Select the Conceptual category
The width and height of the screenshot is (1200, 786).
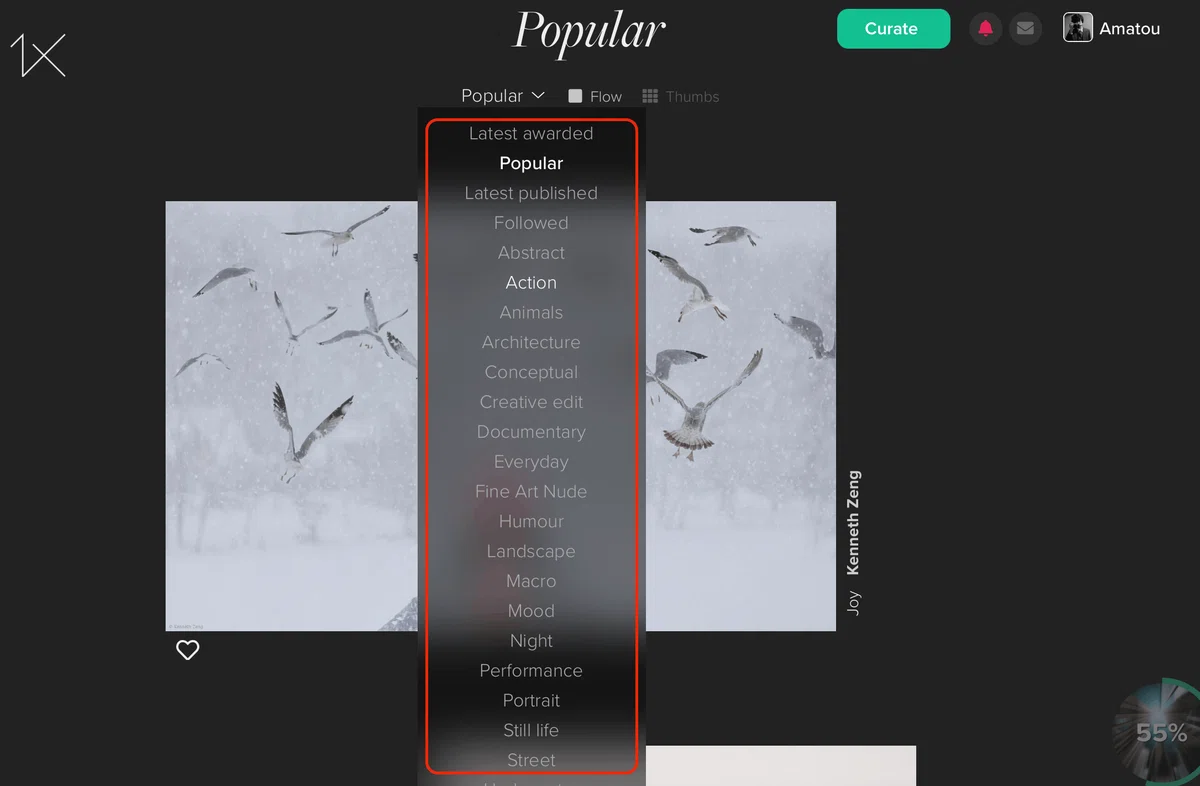coord(531,372)
